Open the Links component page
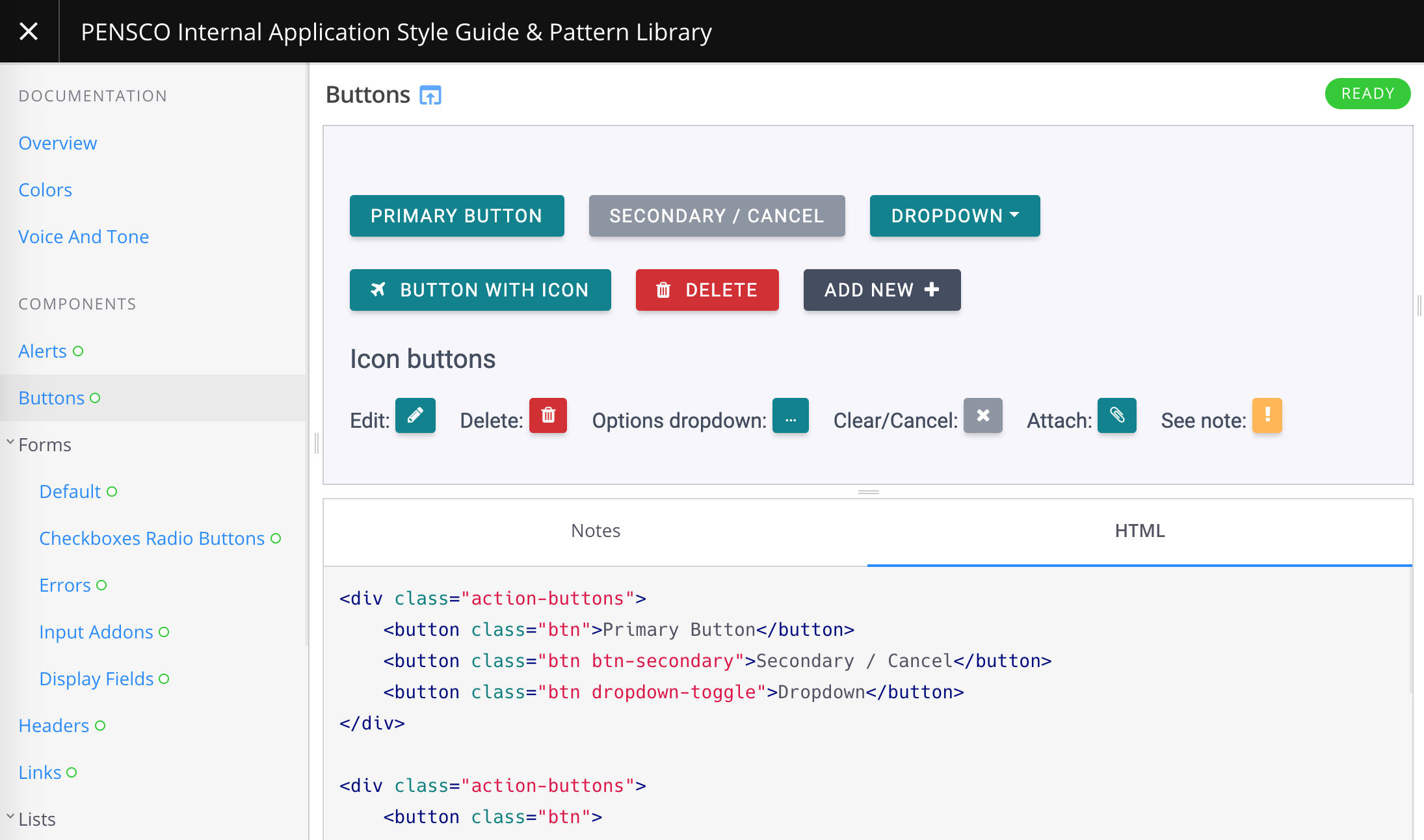Screen dimensions: 1424x840 click(x=40, y=772)
